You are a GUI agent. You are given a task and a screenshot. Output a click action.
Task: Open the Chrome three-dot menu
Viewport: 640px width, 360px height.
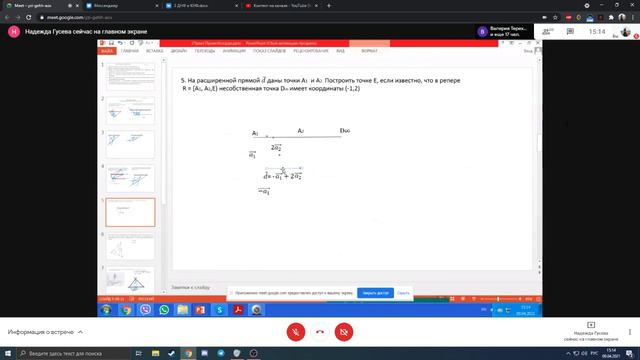coord(633,17)
